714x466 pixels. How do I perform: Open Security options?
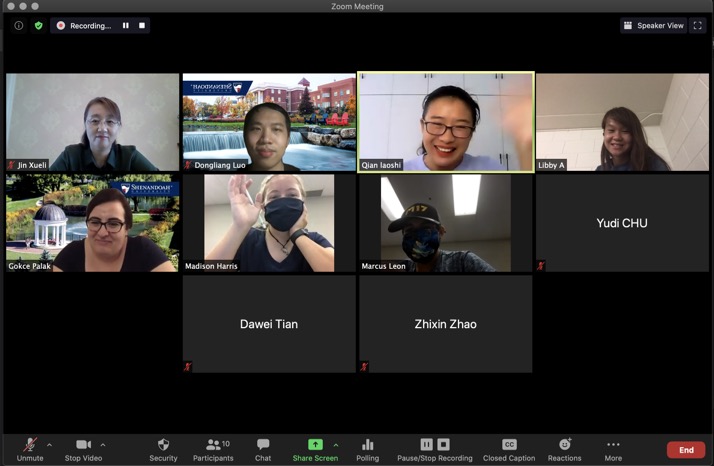click(x=163, y=450)
